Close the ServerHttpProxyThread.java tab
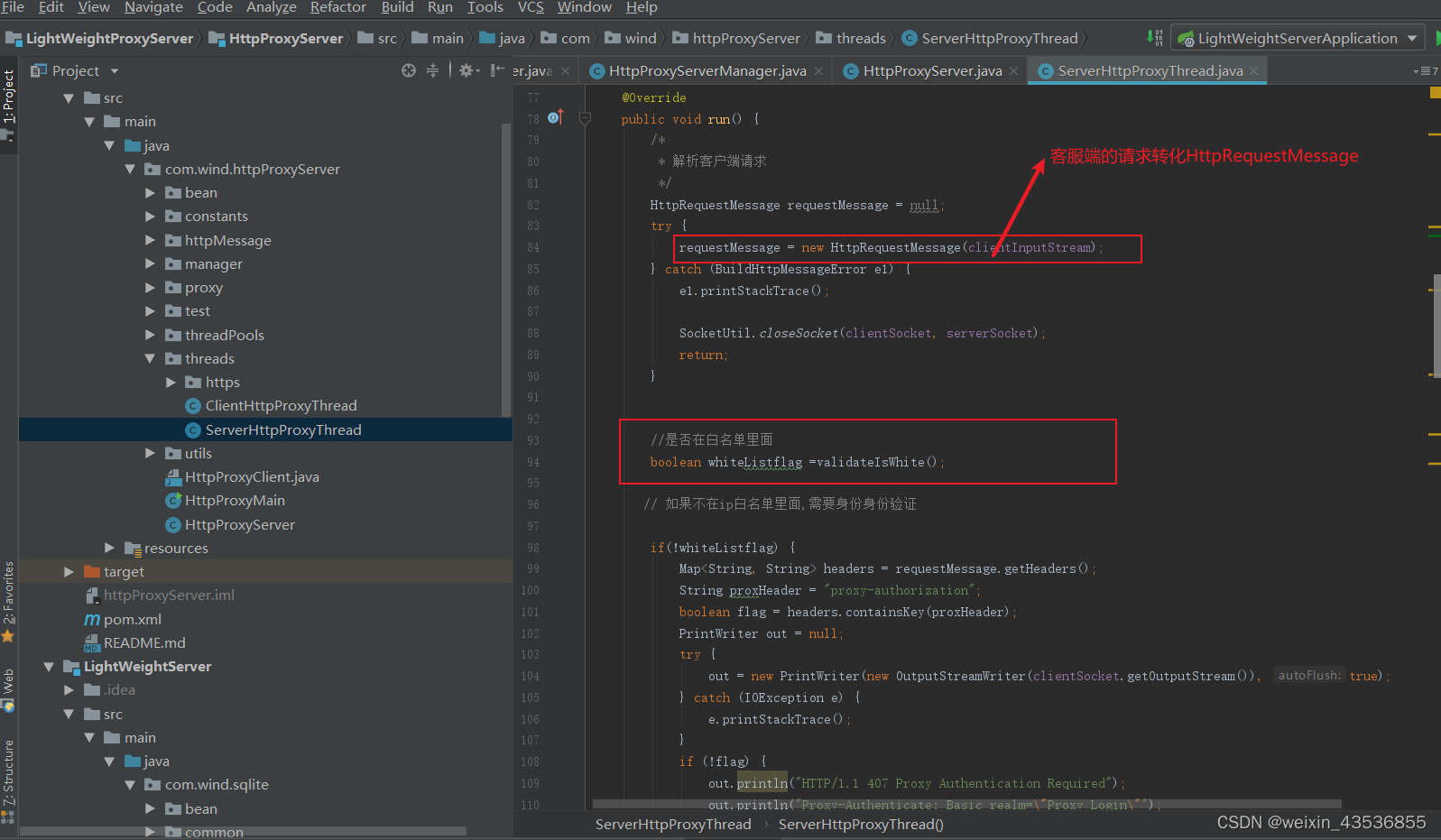This screenshot has width=1441, height=840. pyautogui.click(x=1253, y=71)
